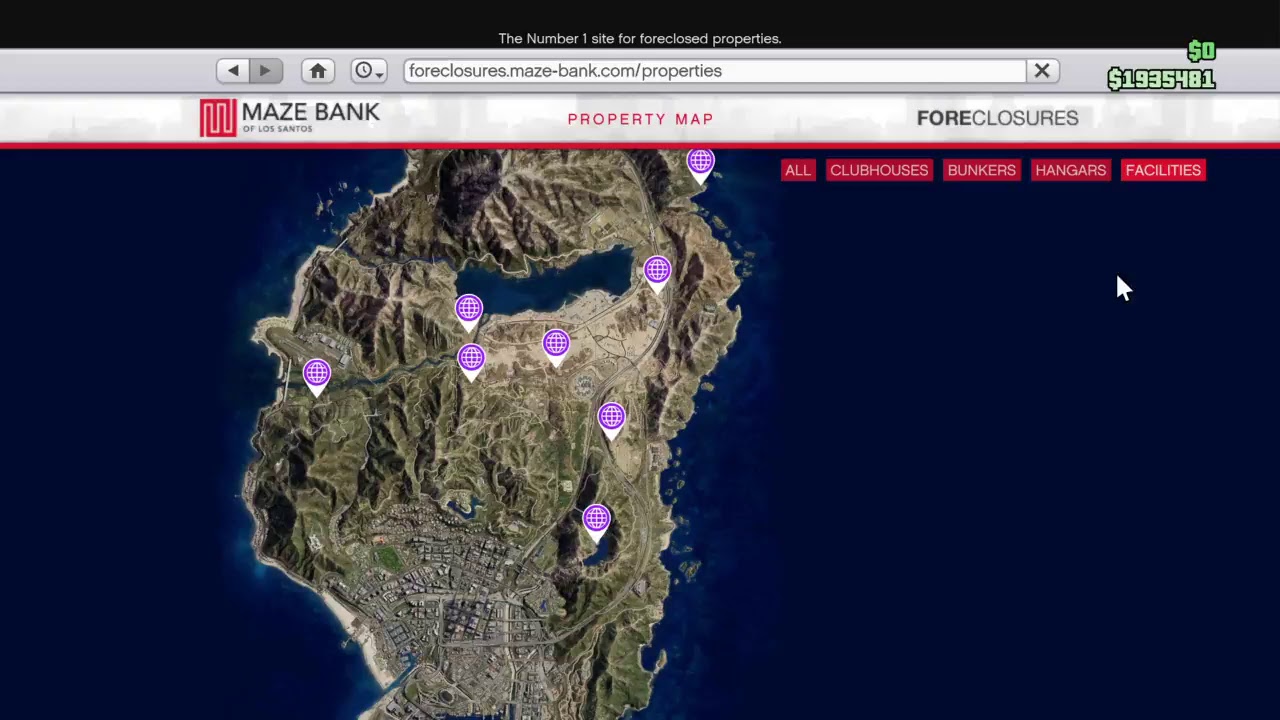Click the $0 cash amount

click(1201, 51)
